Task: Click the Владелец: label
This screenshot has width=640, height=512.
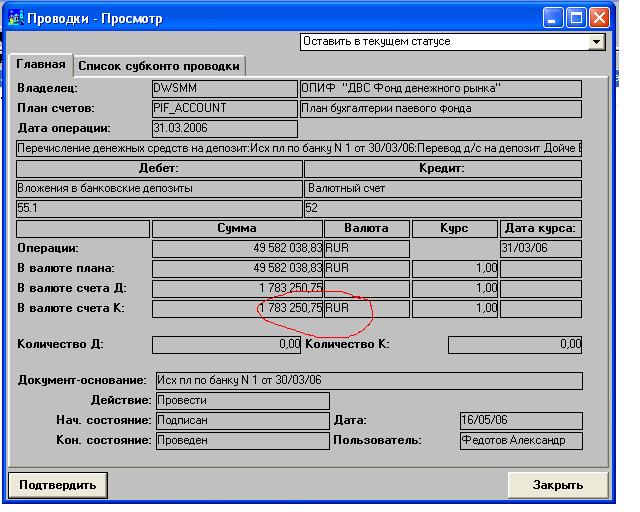Action: point(47,88)
